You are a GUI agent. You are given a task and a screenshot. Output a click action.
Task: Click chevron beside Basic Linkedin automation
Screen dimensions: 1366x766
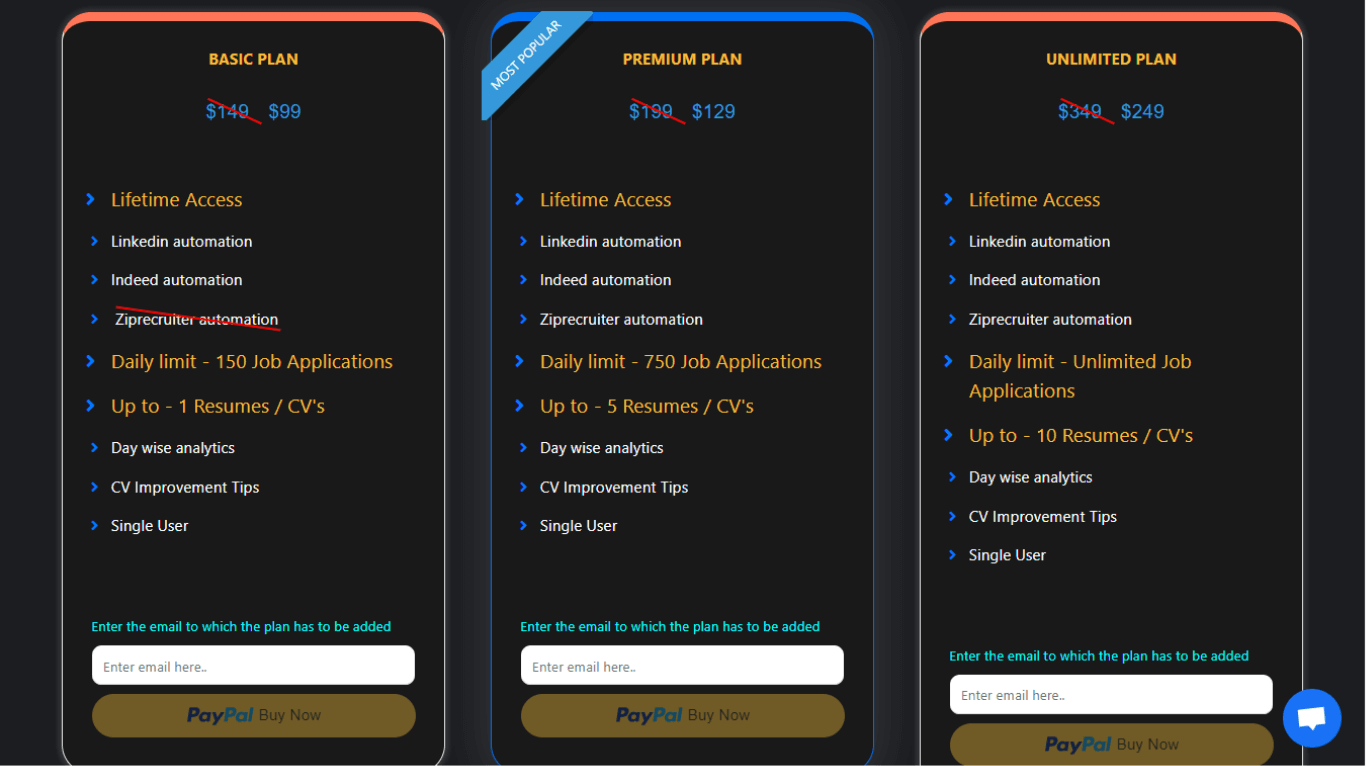94,241
